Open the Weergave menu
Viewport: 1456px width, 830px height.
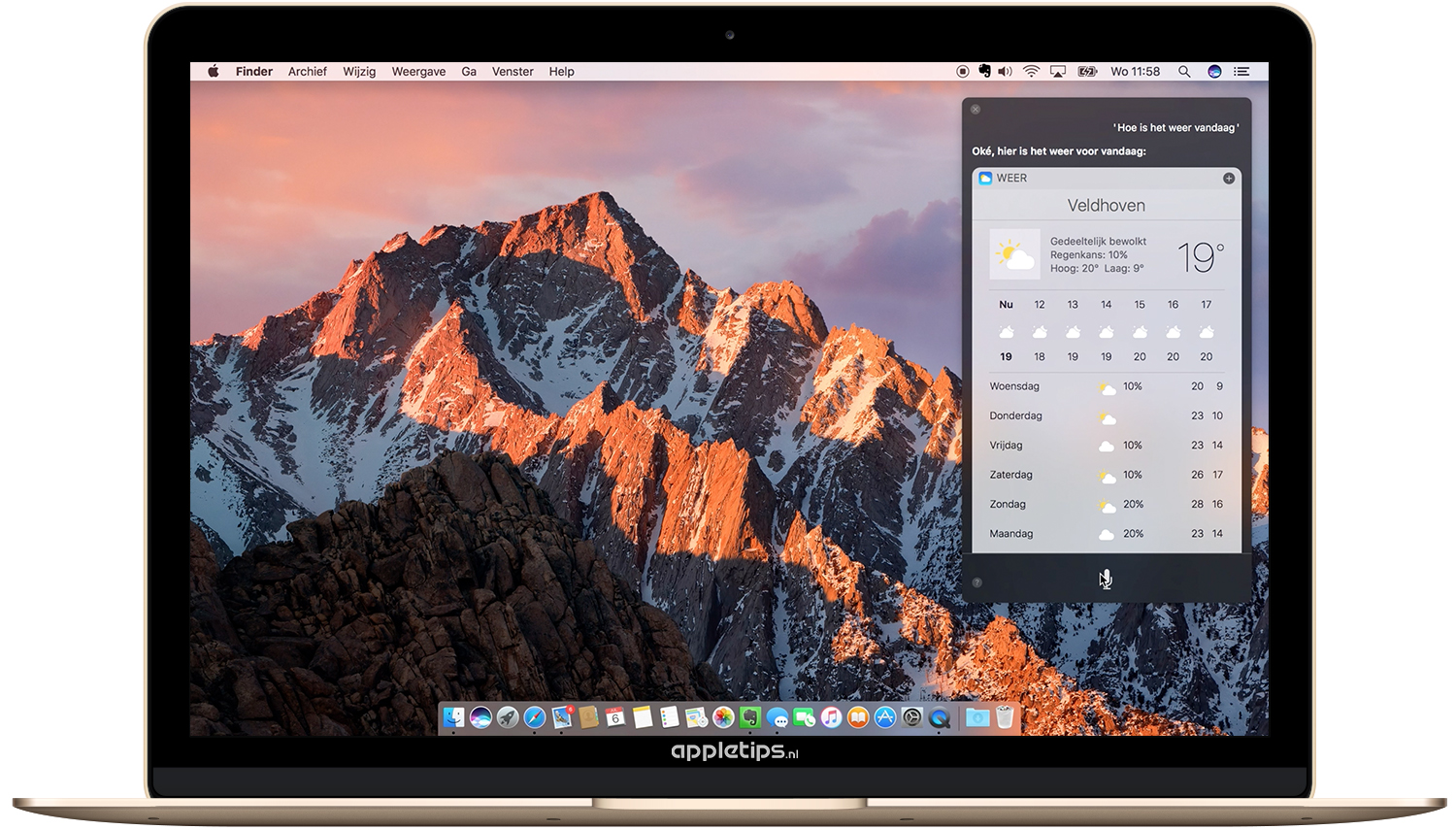tap(418, 72)
